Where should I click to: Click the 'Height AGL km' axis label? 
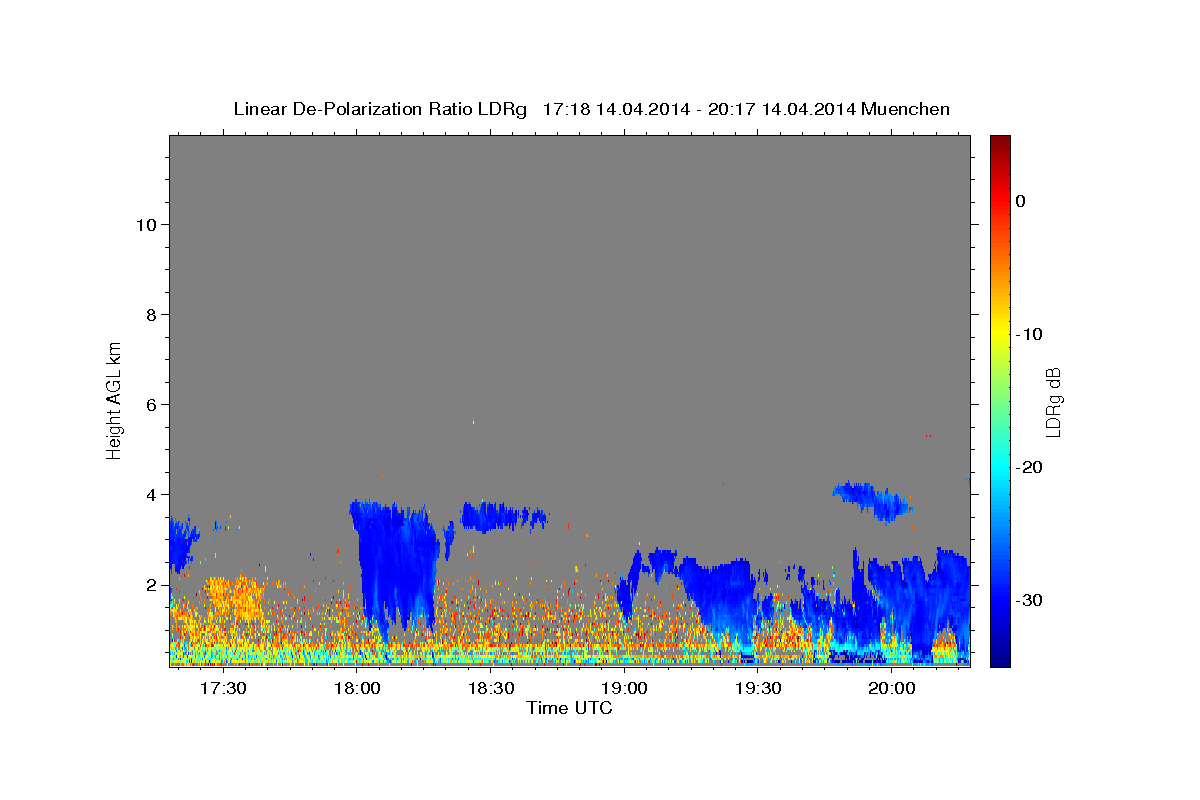click(x=115, y=399)
